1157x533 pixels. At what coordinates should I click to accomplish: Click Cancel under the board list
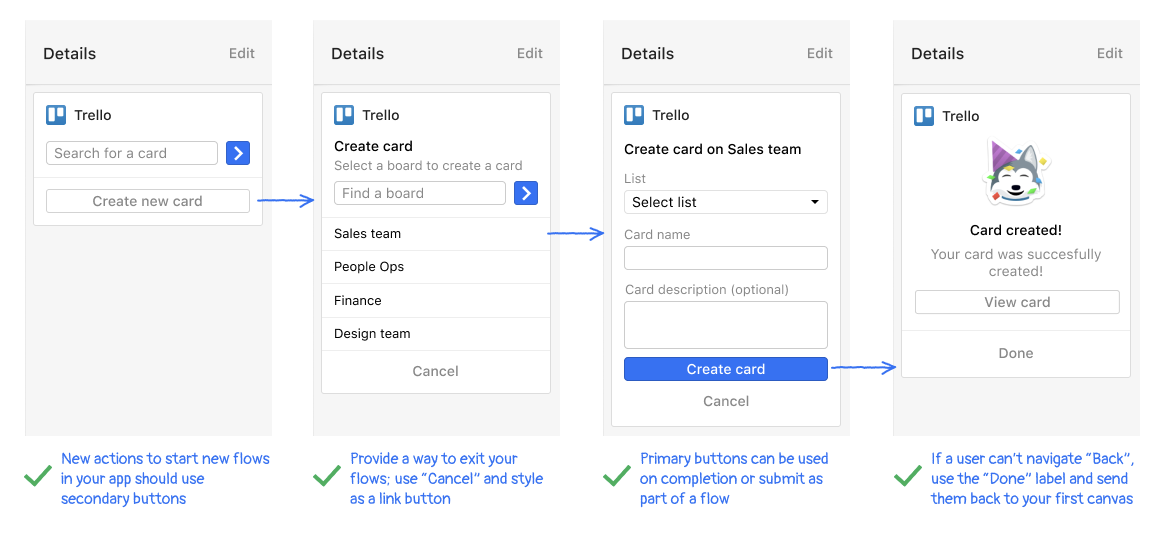435,371
